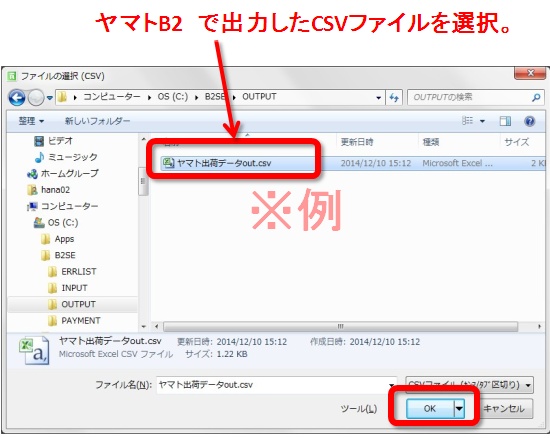Click the ビデオ film icon

[39, 141]
